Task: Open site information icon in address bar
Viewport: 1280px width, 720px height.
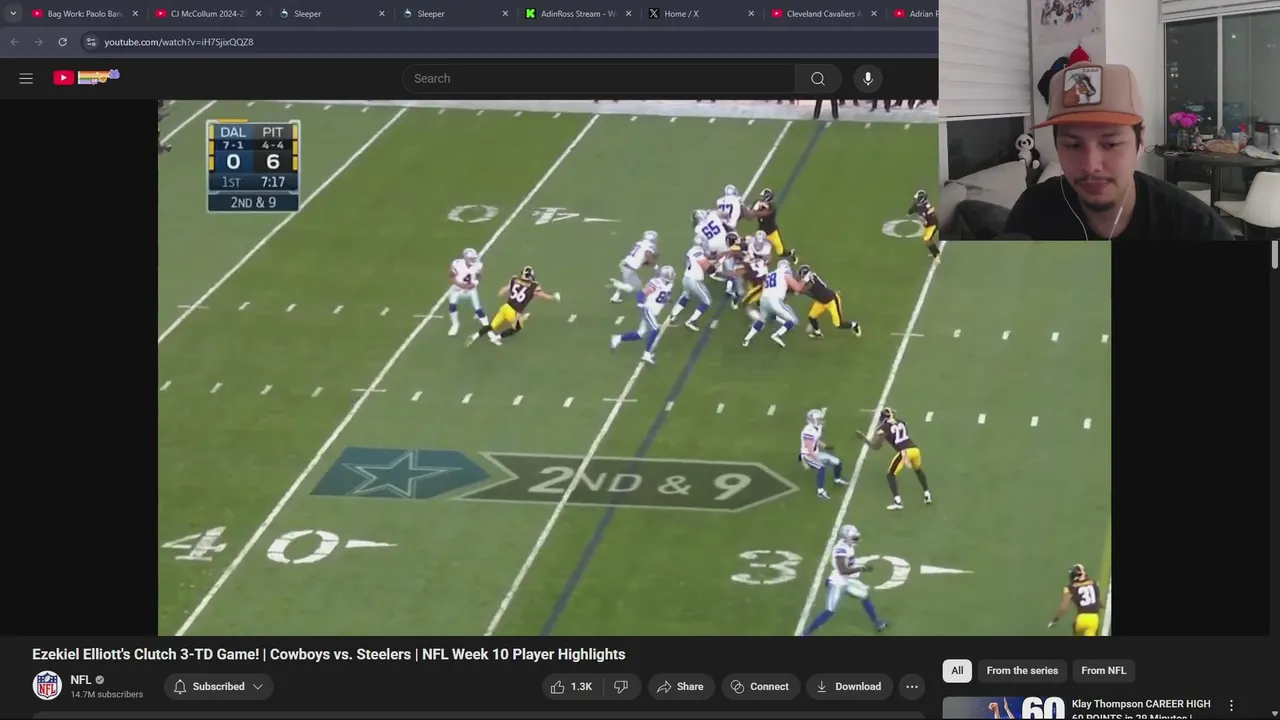Action: (90, 42)
